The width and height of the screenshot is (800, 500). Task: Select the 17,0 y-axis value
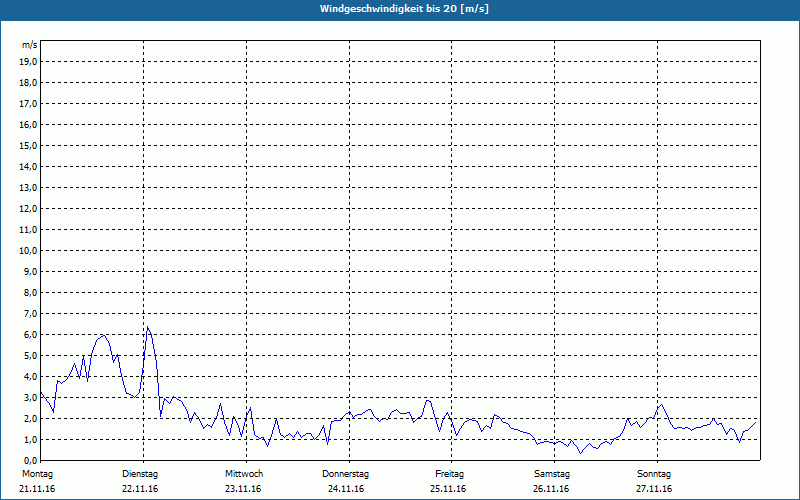coord(29,104)
